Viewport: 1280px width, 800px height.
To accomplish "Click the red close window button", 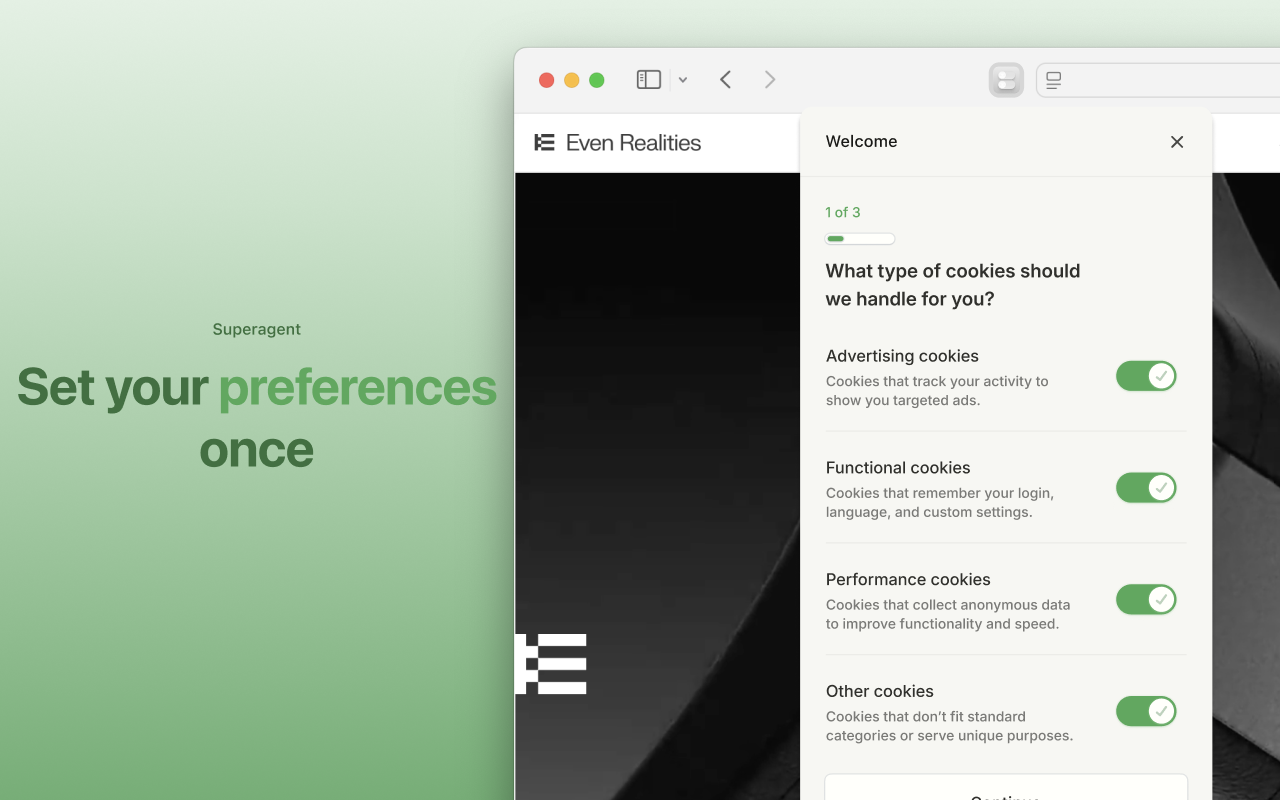I will (547, 80).
